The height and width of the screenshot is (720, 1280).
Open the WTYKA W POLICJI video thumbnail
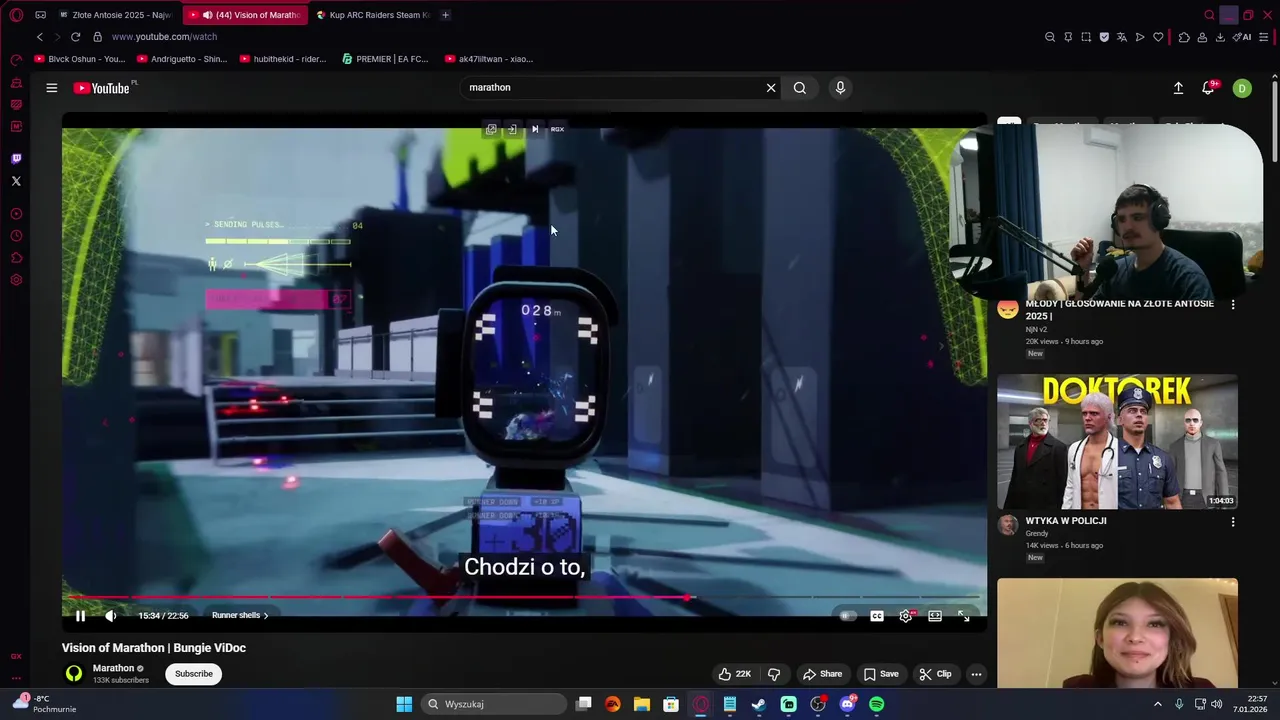click(1117, 441)
